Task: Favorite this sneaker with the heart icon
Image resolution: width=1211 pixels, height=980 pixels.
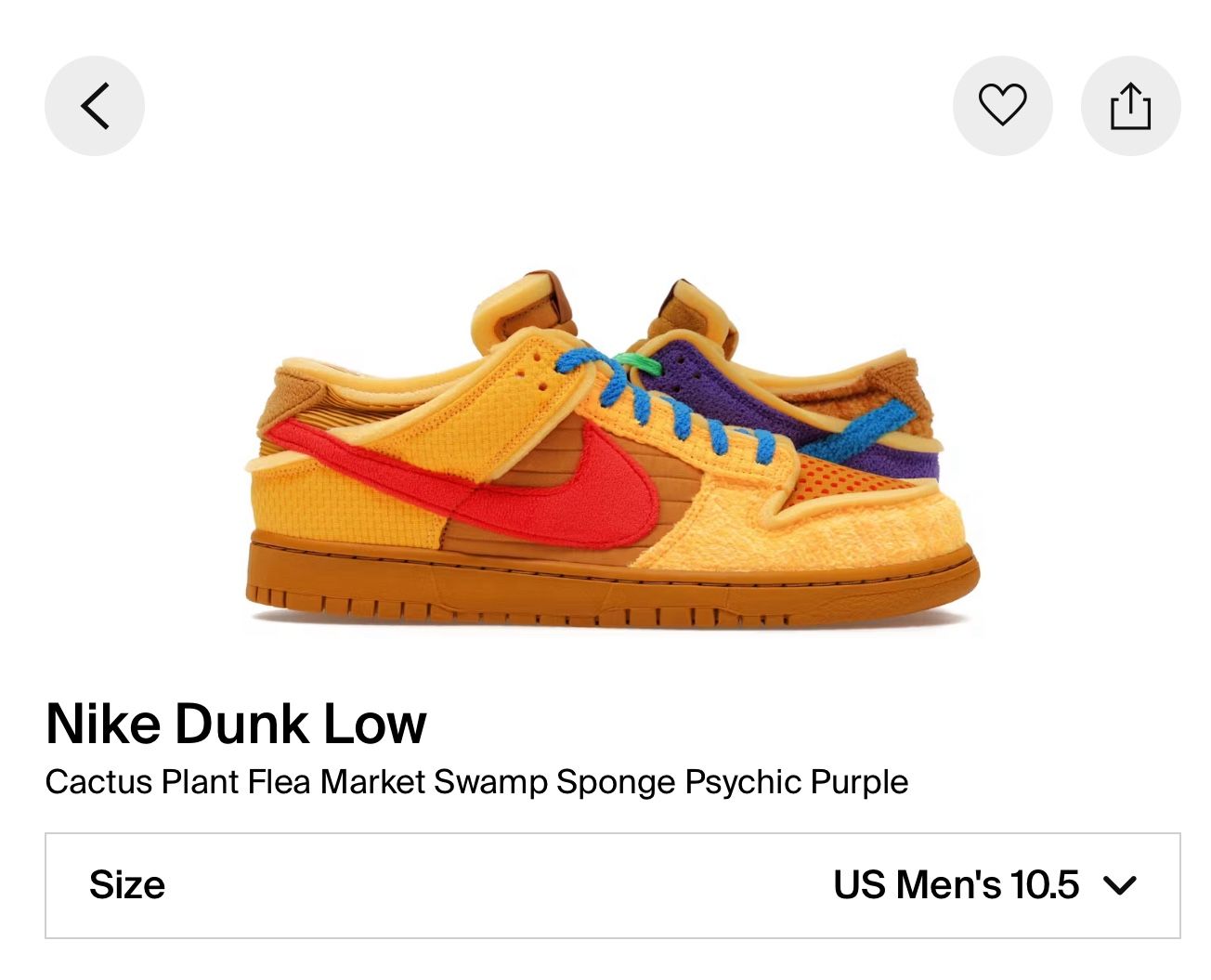Action: 1002,106
